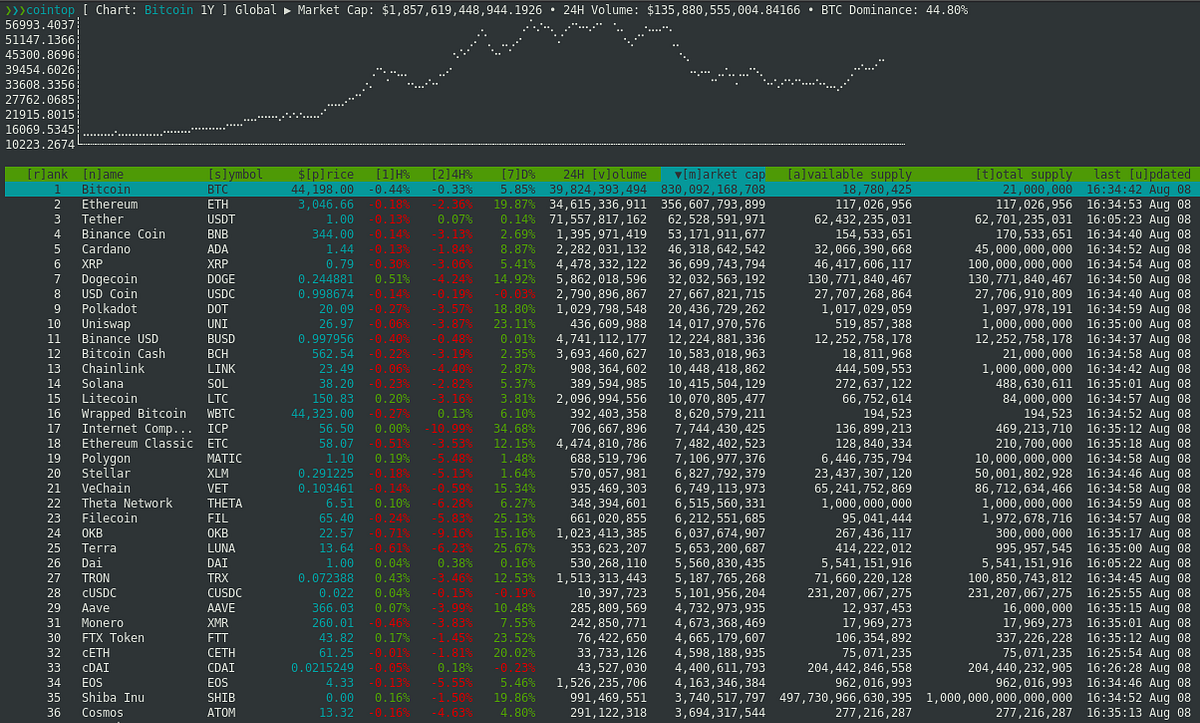Select the VeChain row name
The width and height of the screenshot is (1200, 723).
106,489
